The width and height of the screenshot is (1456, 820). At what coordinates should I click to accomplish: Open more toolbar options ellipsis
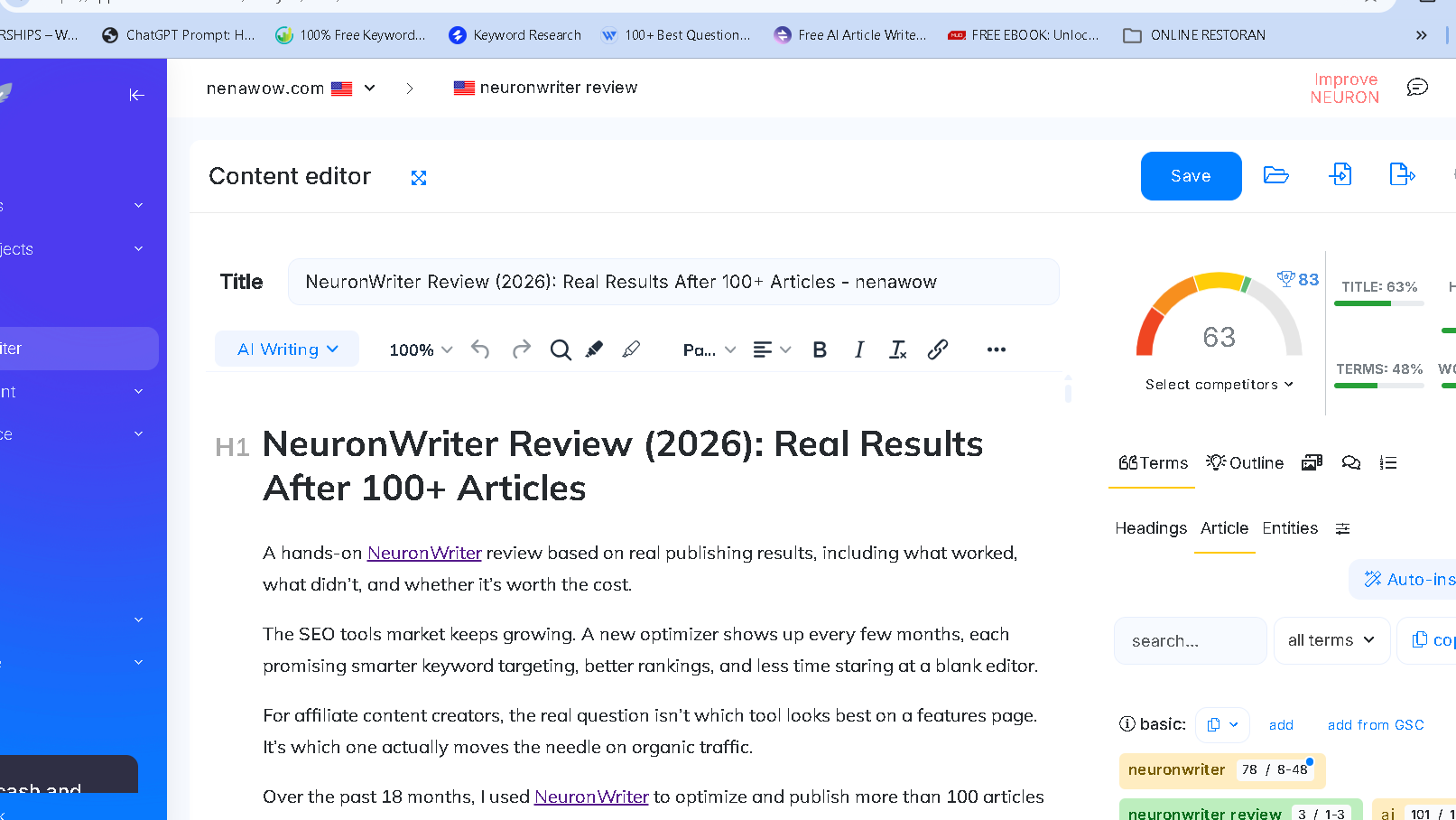[997, 349]
